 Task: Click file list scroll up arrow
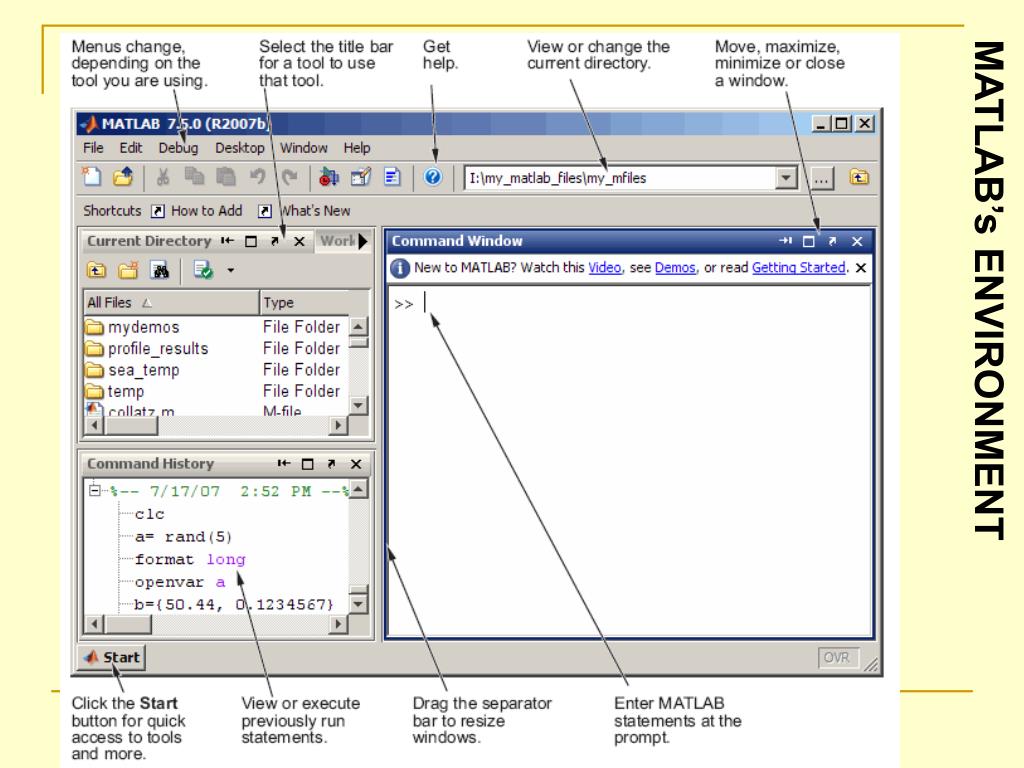[359, 326]
